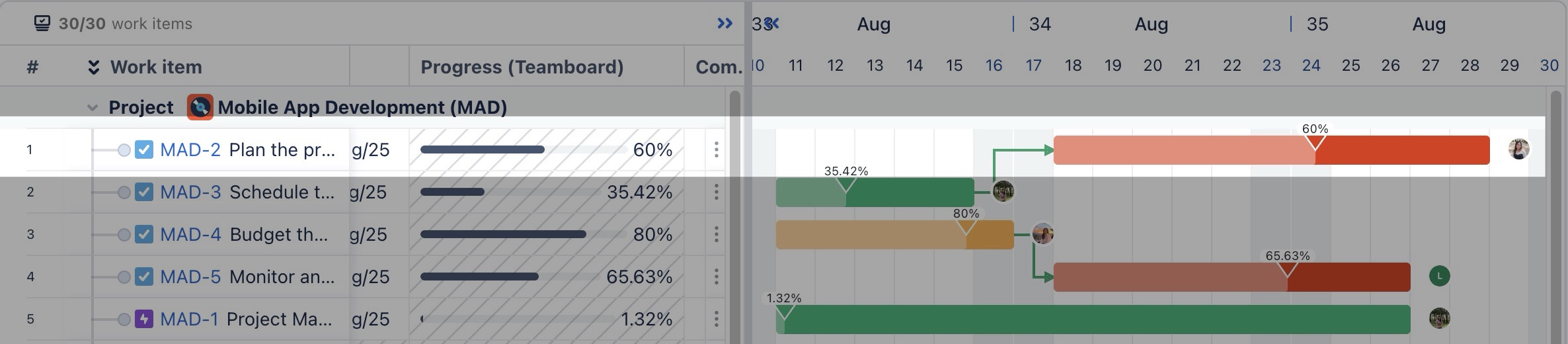
Task: Sort by Progress (Teamboard) column header
Action: click(x=522, y=67)
